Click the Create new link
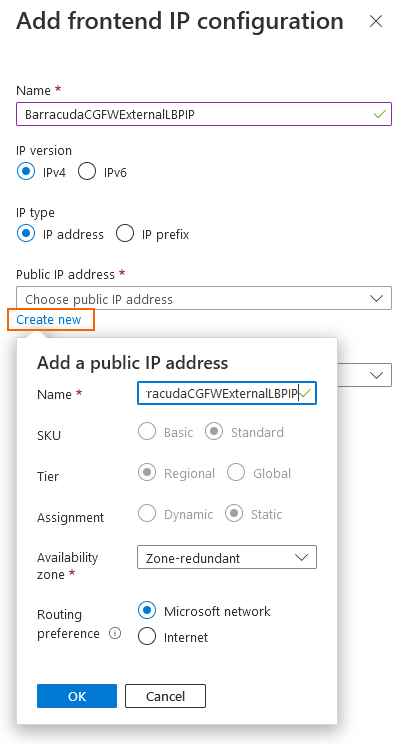This screenshot has width=402, height=744. click(x=49, y=320)
